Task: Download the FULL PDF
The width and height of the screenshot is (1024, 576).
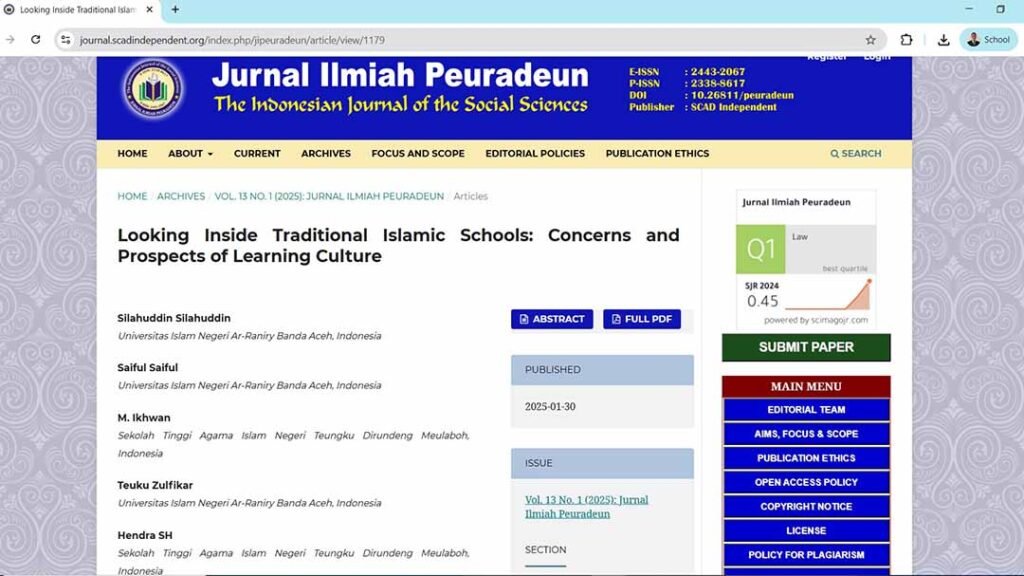Action: click(642, 319)
